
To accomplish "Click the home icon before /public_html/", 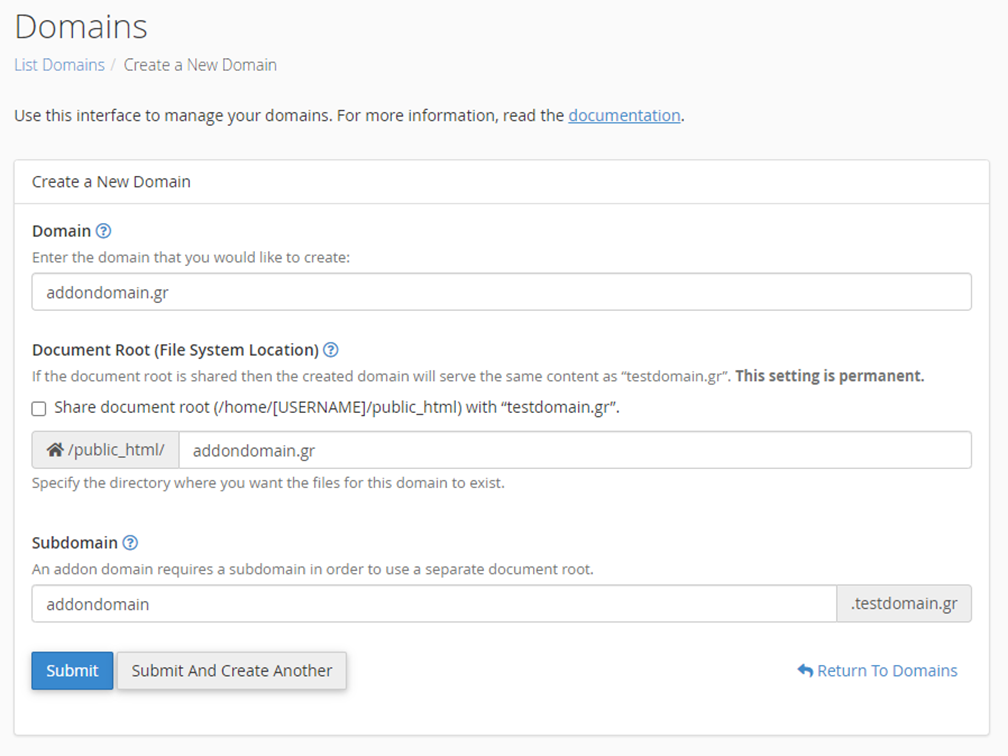I will click(x=55, y=450).
